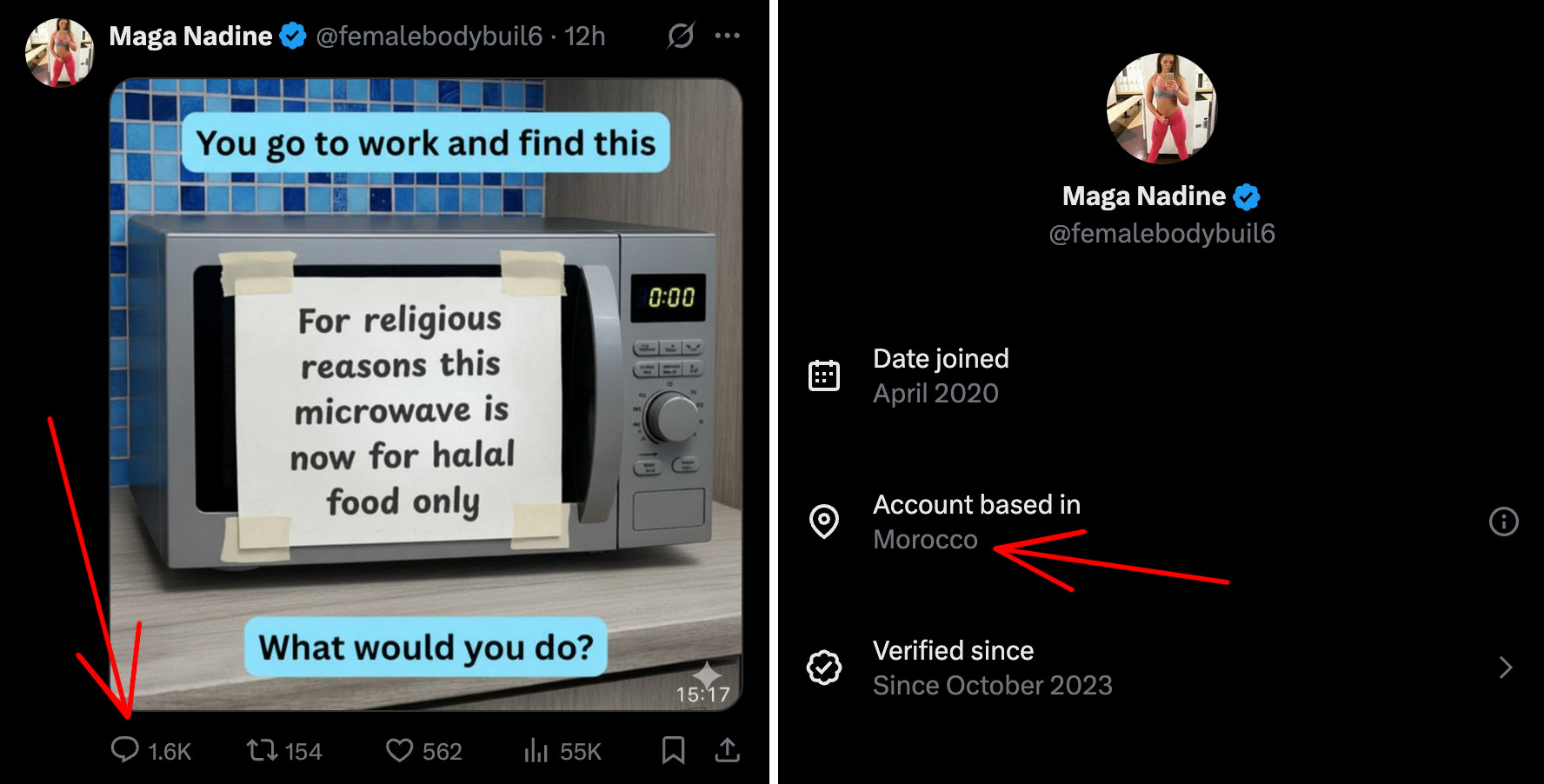Open the three-dot more menu on post

click(x=727, y=36)
